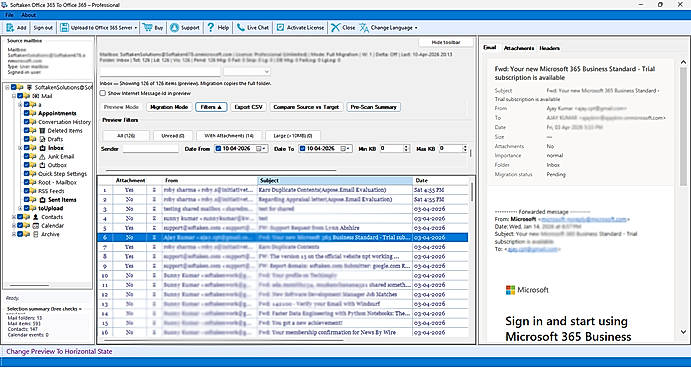Click the RSS Feeds folder icon

tap(33, 191)
